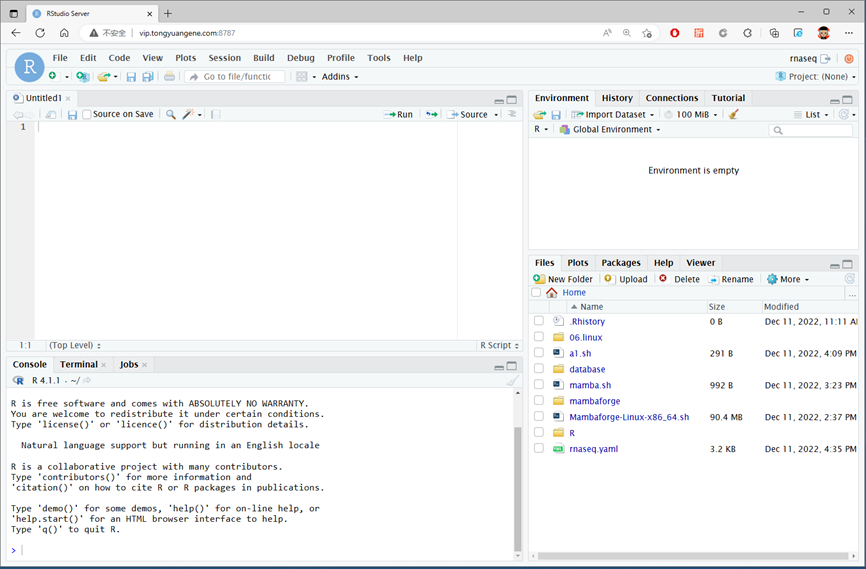Save current document from main toolbar
This screenshot has width=866, height=569.
pyautogui.click(x=131, y=77)
